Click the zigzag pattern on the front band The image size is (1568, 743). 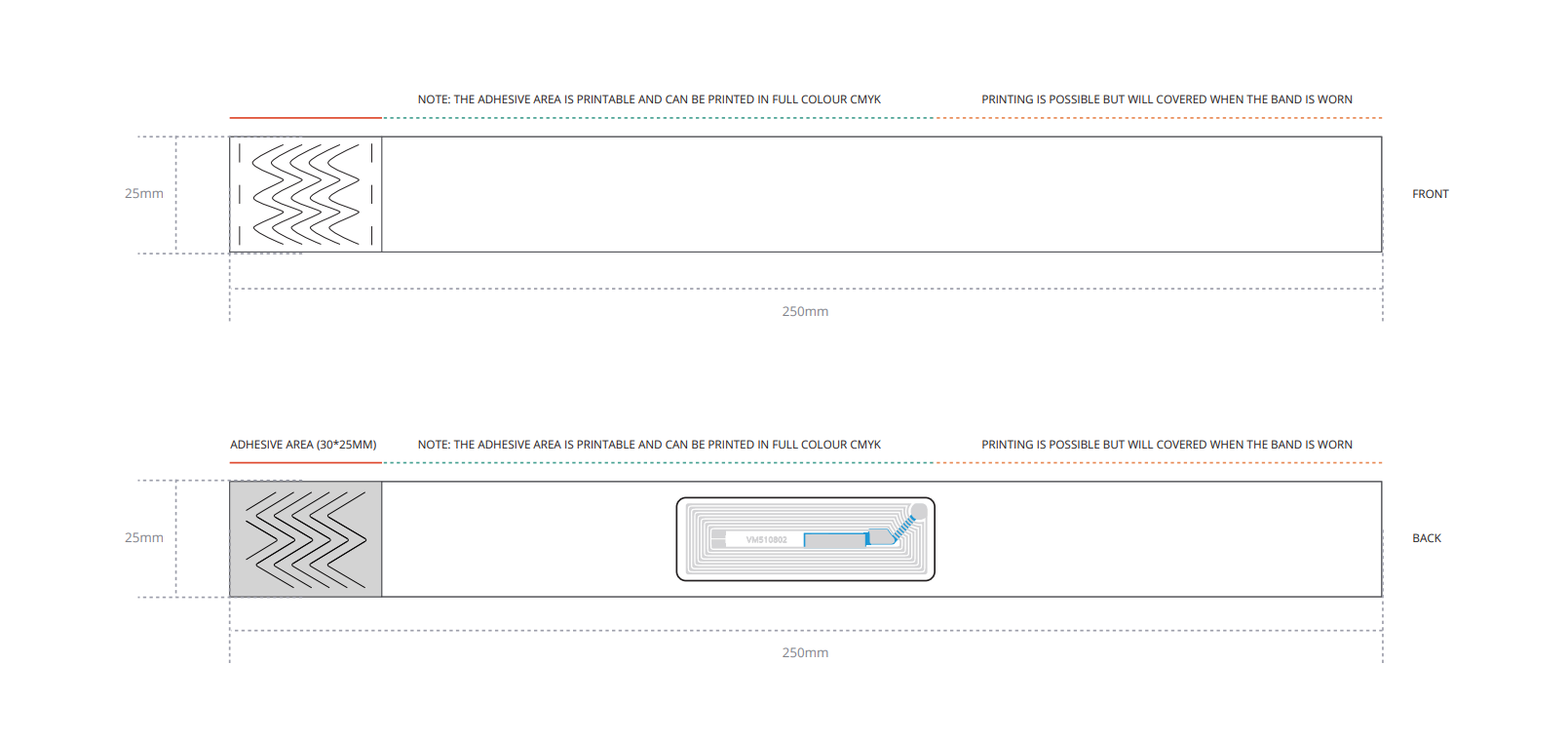point(306,194)
